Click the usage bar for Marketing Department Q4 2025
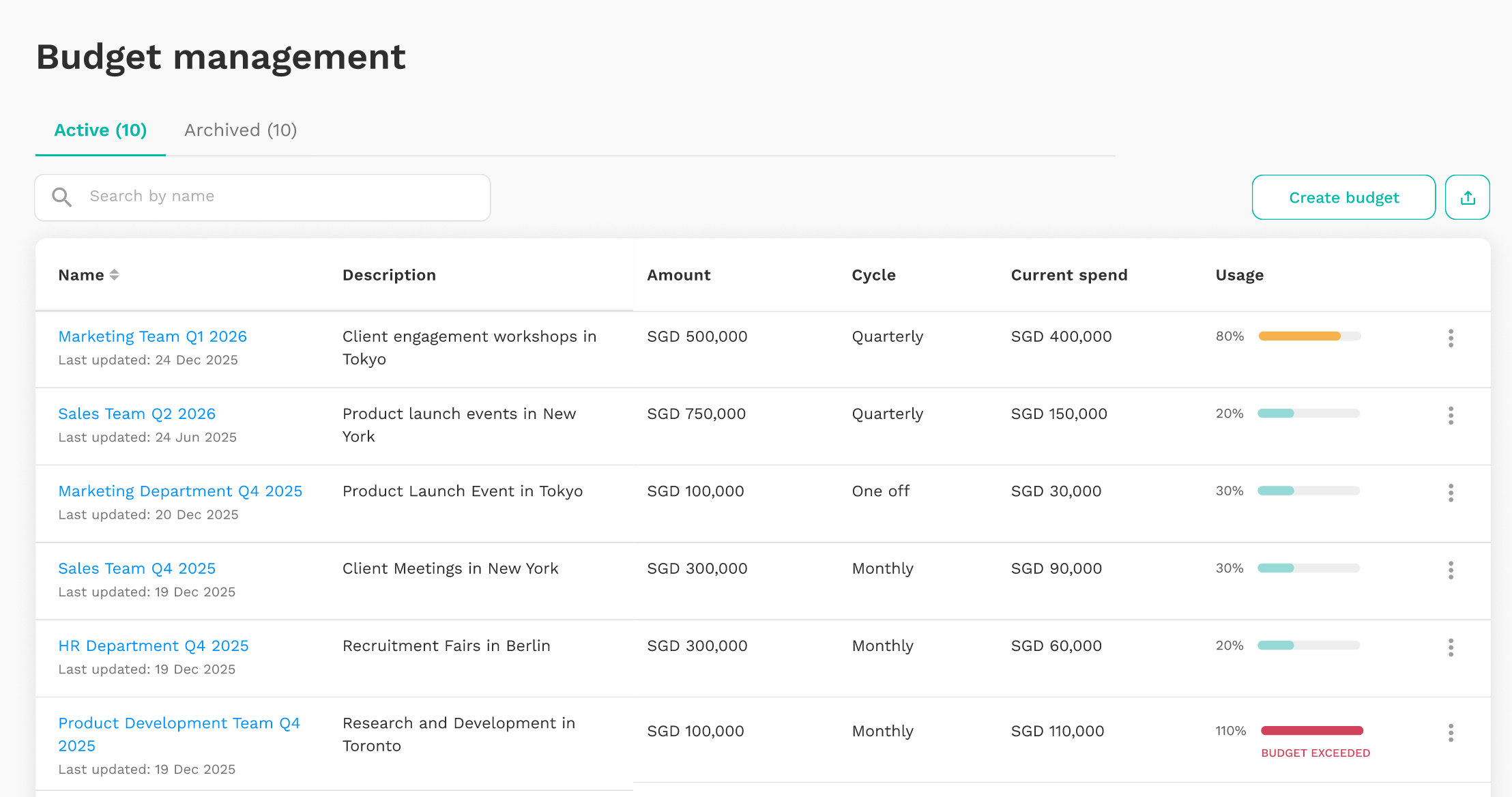Viewport: 1512px width, 797px height. [x=1309, y=491]
